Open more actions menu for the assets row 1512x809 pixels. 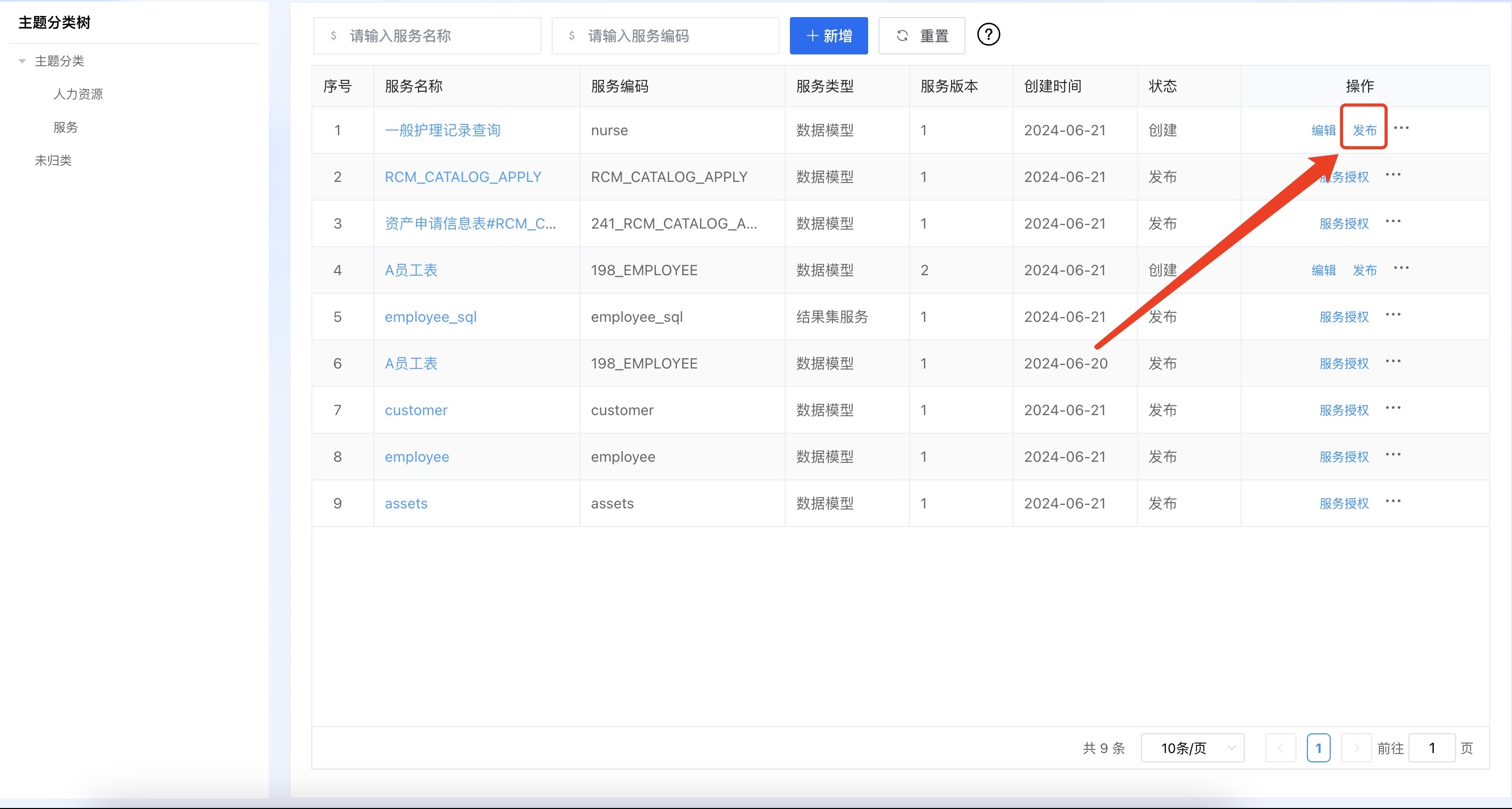pyautogui.click(x=1393, y=501)
